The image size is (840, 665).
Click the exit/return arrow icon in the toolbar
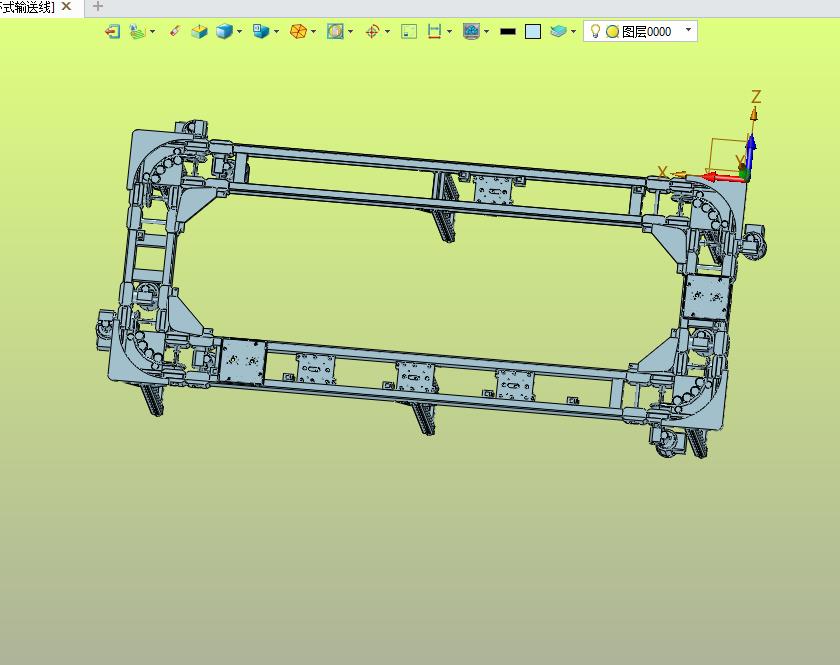coord(112,32)
